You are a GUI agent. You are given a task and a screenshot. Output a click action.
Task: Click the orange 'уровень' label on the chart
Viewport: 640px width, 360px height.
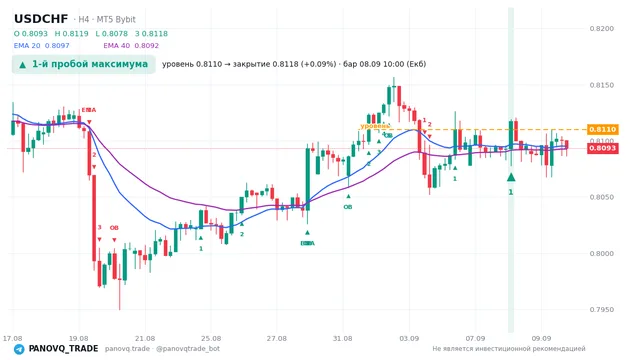coord(375,126)
